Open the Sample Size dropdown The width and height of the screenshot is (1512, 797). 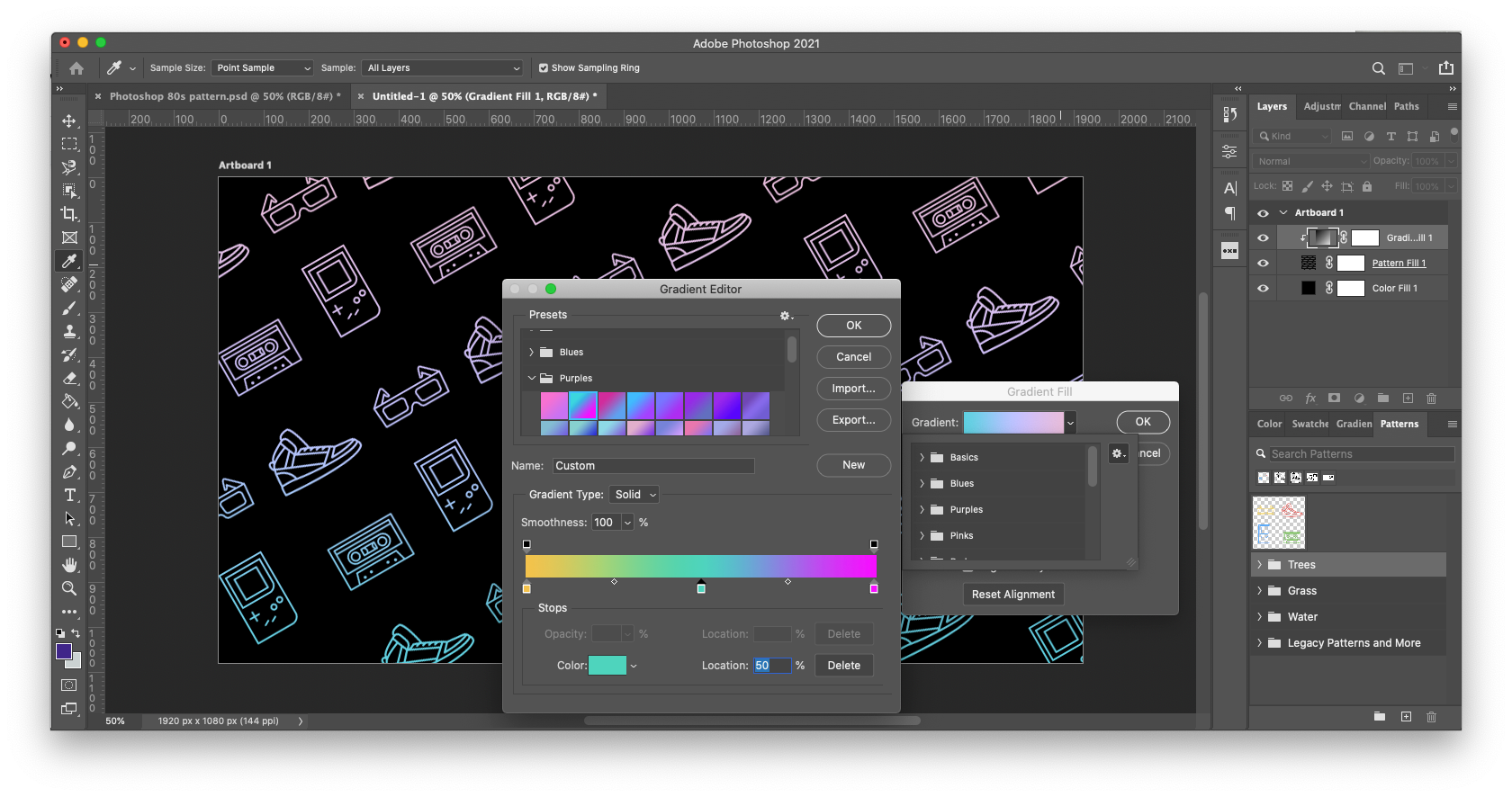click(x=262, y=68)
